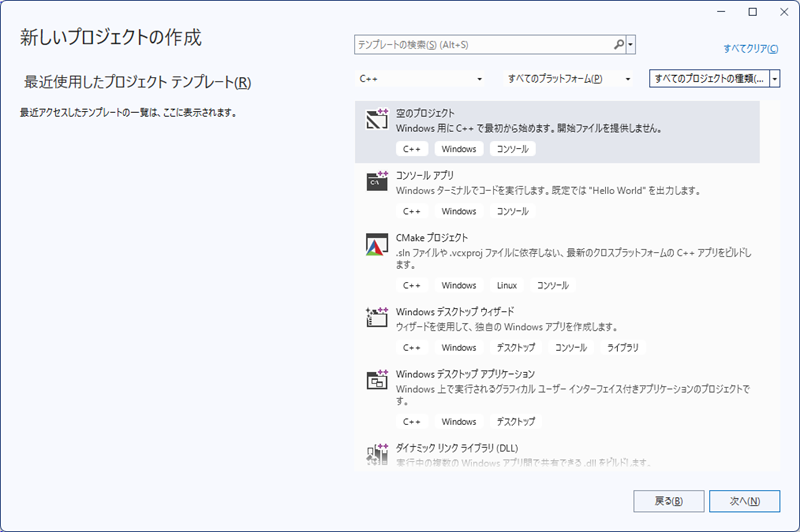
Task: Click the Linux tag under CMake プロジェクト
Action: click(507, 286)
